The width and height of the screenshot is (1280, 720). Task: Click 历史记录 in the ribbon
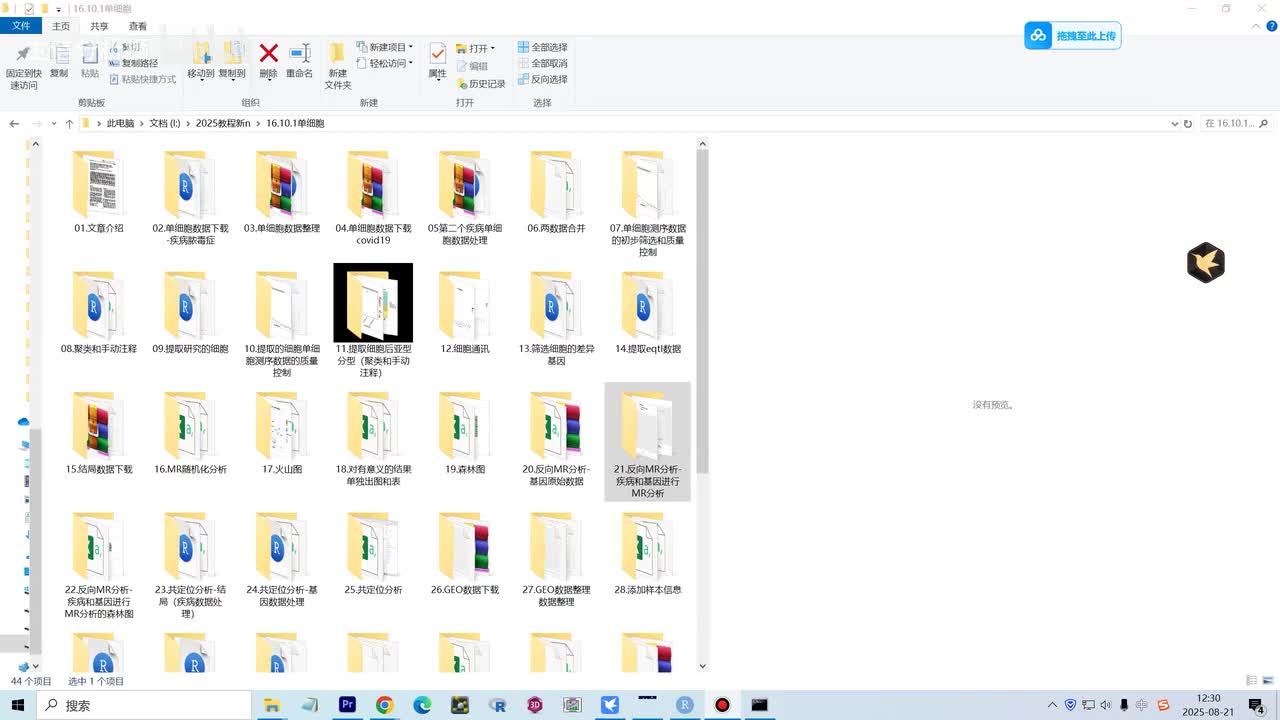point(481,84)
